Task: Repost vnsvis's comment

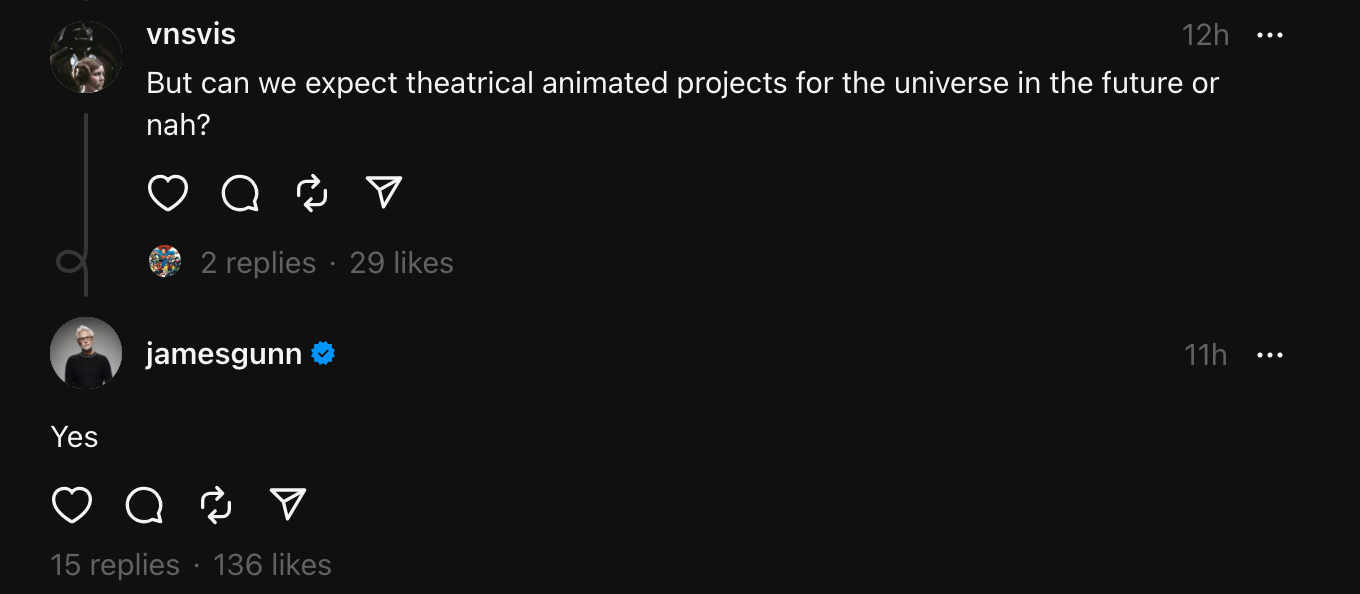Action: tap(311, 192)
